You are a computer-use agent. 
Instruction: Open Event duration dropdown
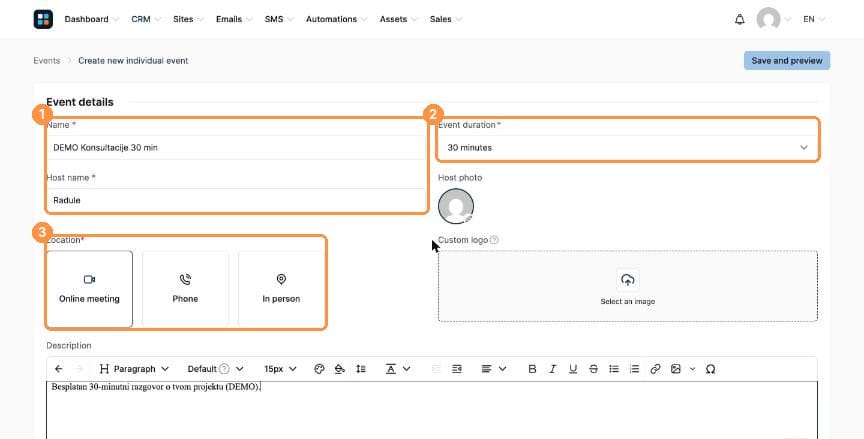pyautogui.click(x=628, y=148)
